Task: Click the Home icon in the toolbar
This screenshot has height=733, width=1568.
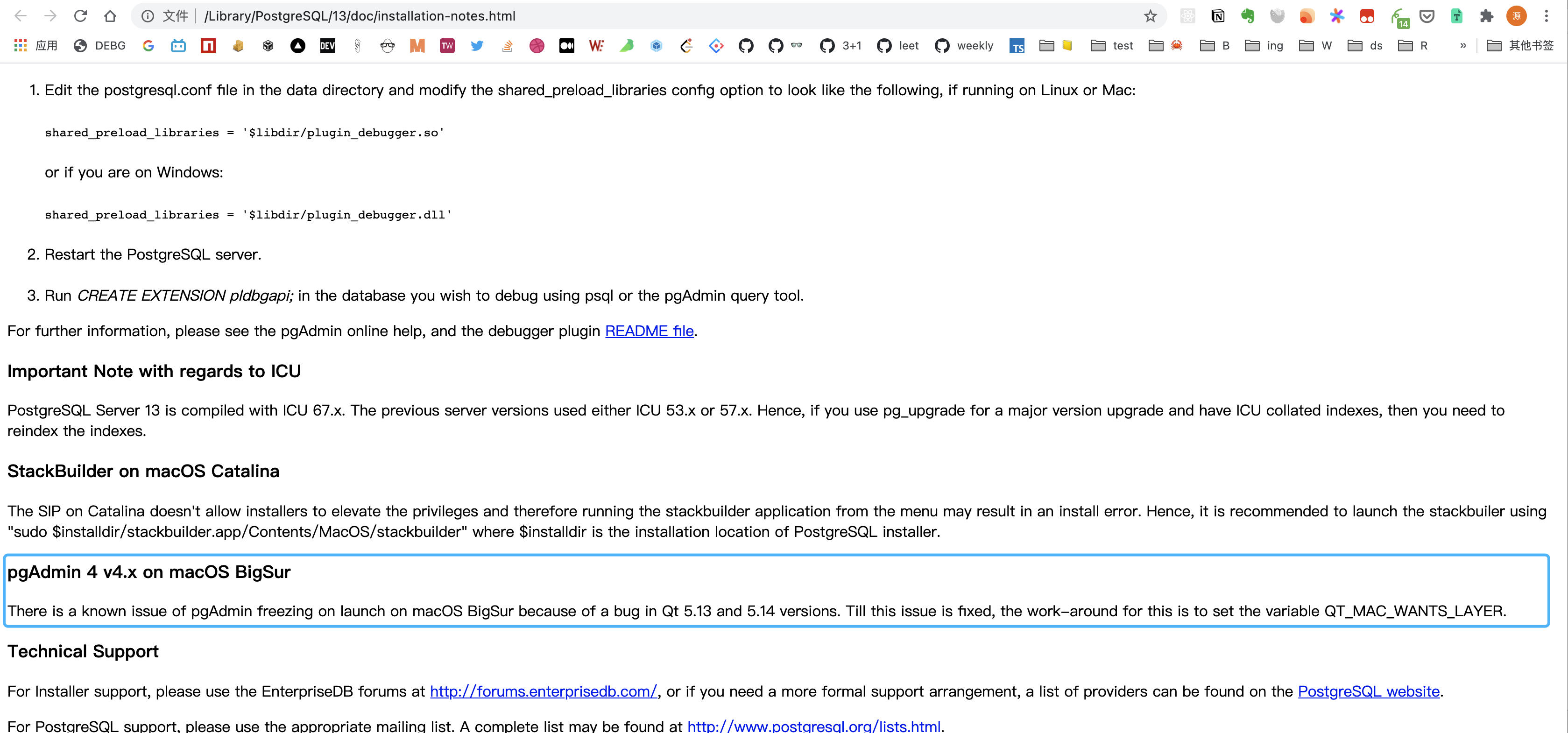Action: pos(110,16)
